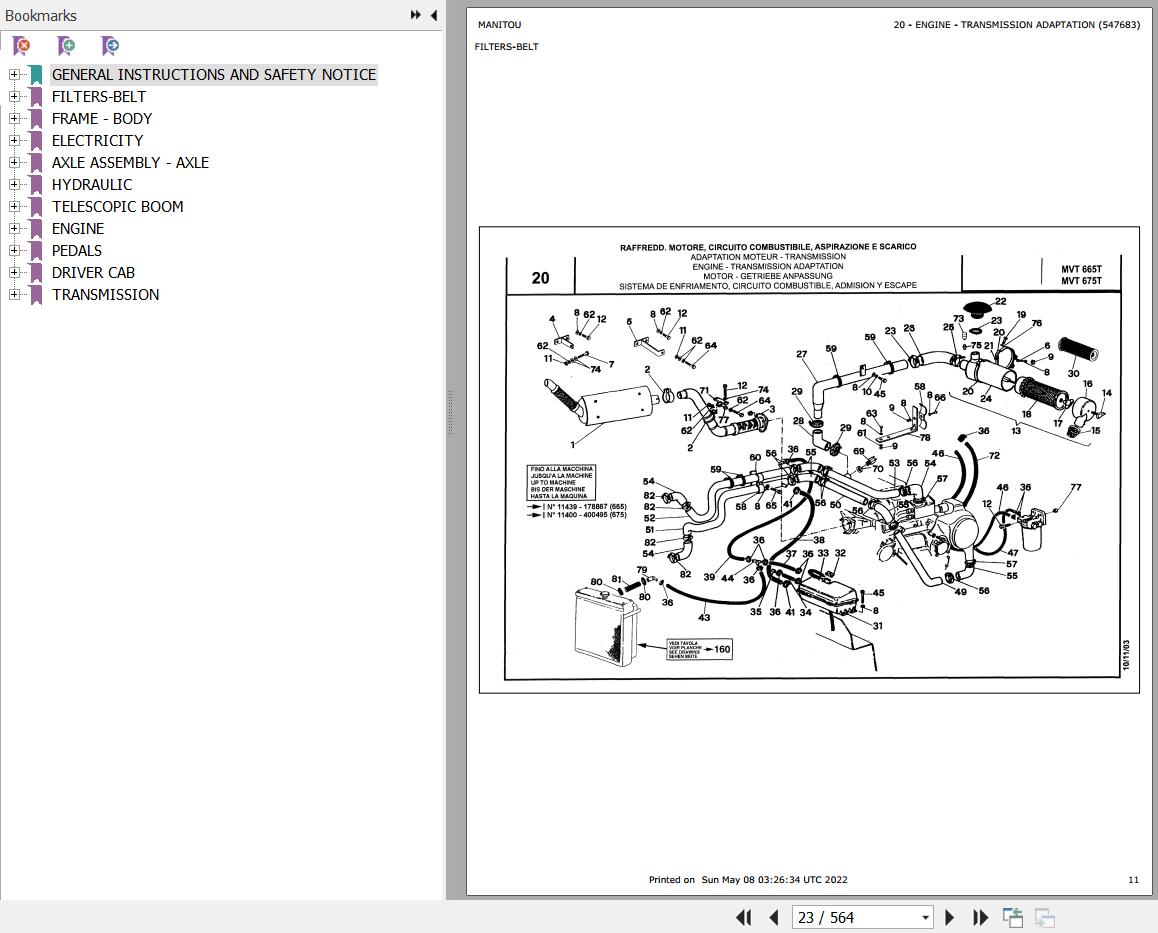Go to the next page
Screen dimensions: 1158x933
pos(950,917)
